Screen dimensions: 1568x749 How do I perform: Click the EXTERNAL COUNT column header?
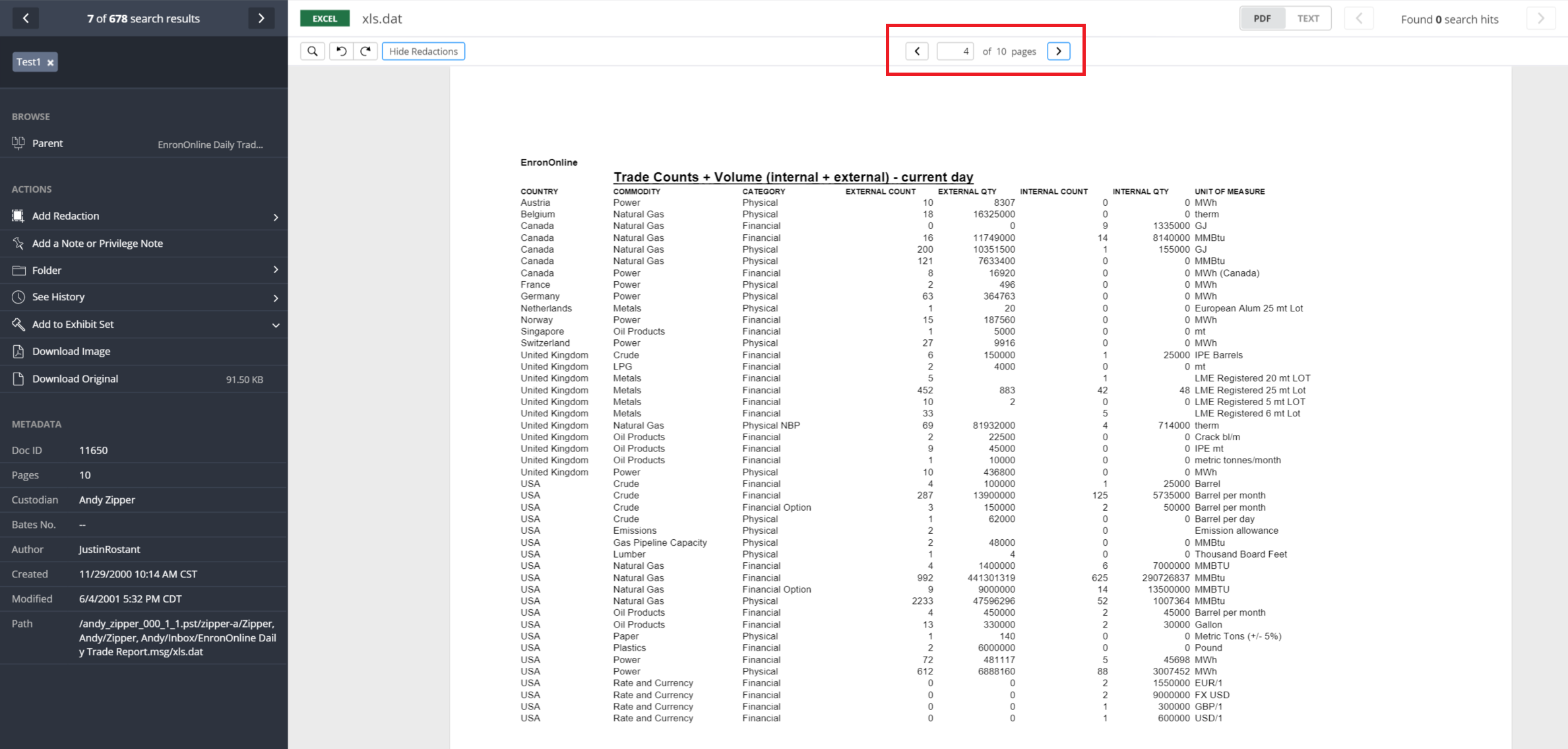(881, 191)
